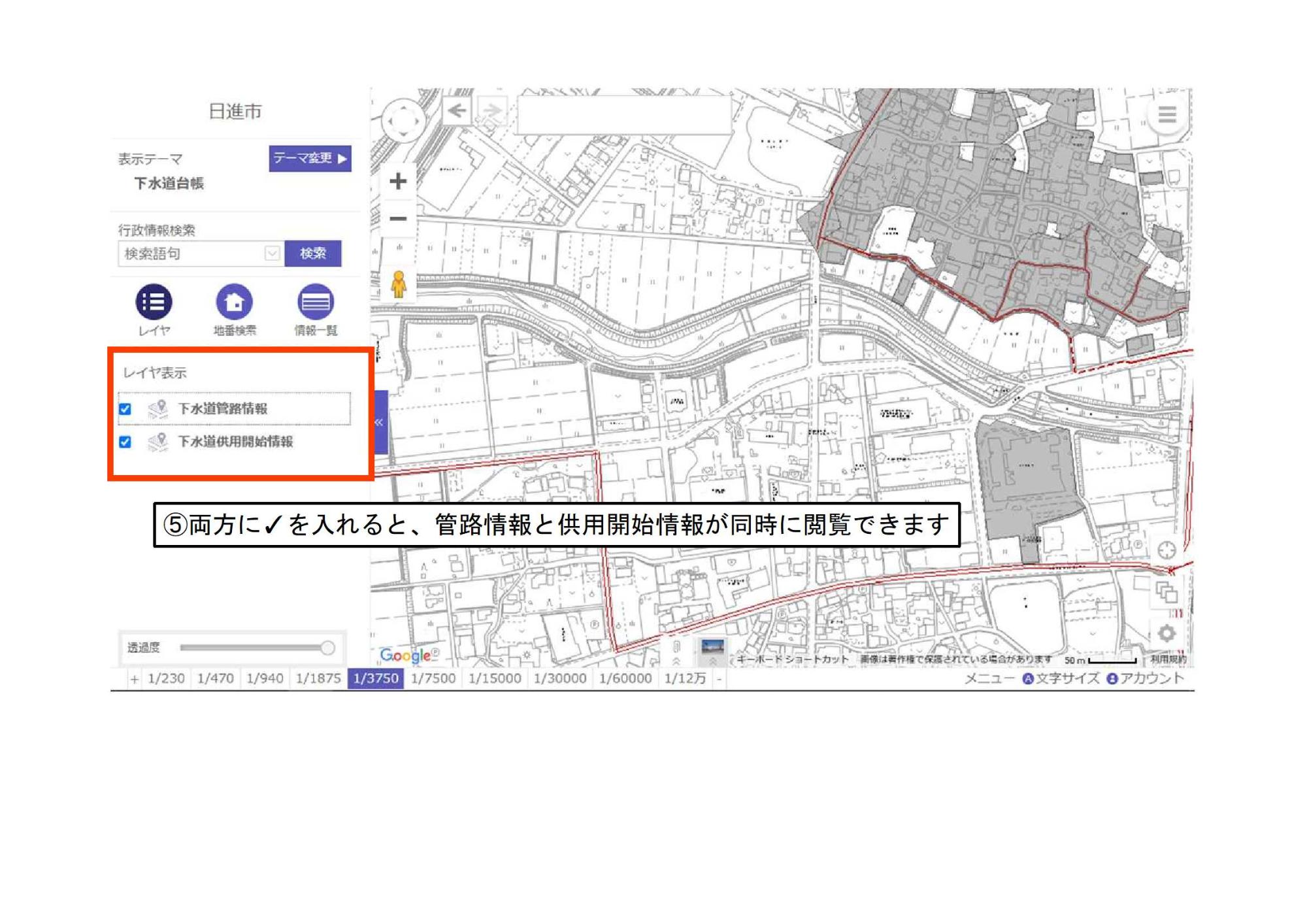The height and width of the screenshot is (924, 1307).
Task: Click the 下水道台帳 theme name
Action: 169,184
